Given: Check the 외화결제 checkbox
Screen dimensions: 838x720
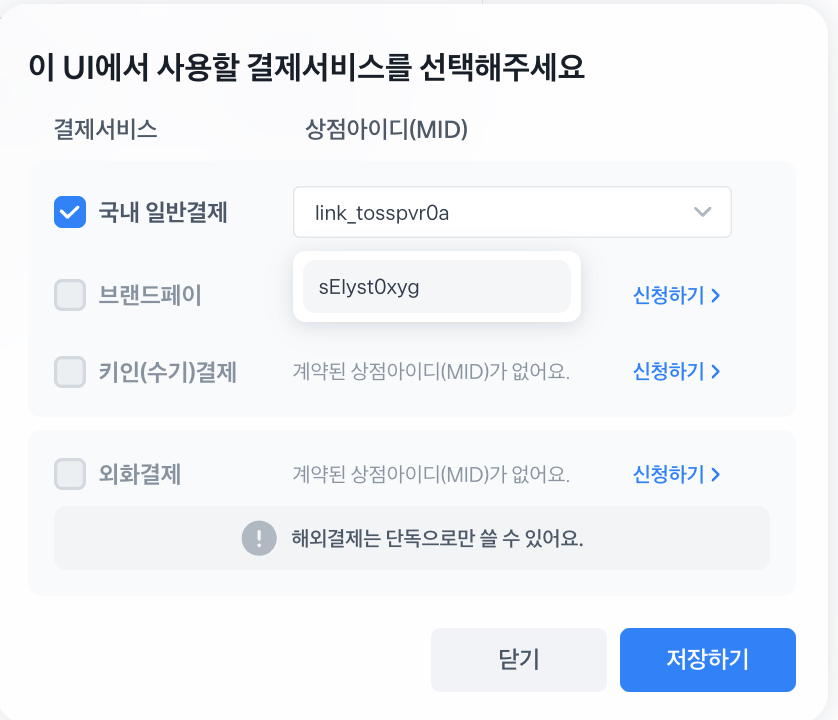Looking at the screenshot, I should pyautogui.click(x=70, y=474).
